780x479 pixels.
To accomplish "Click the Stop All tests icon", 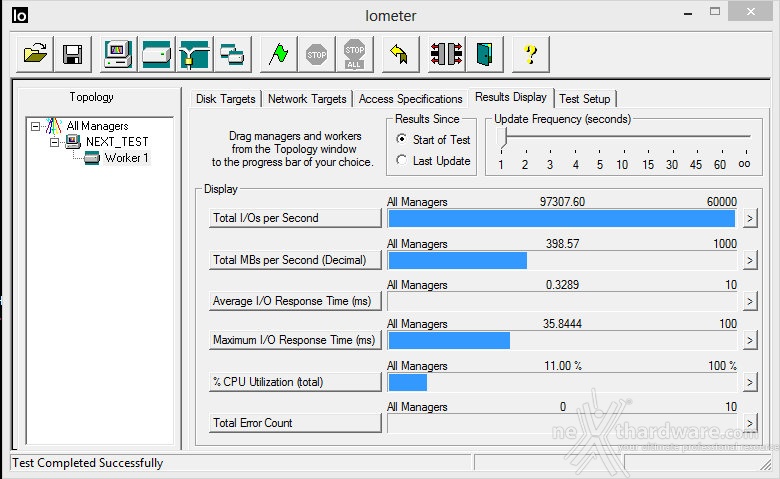I will point(354,54).
